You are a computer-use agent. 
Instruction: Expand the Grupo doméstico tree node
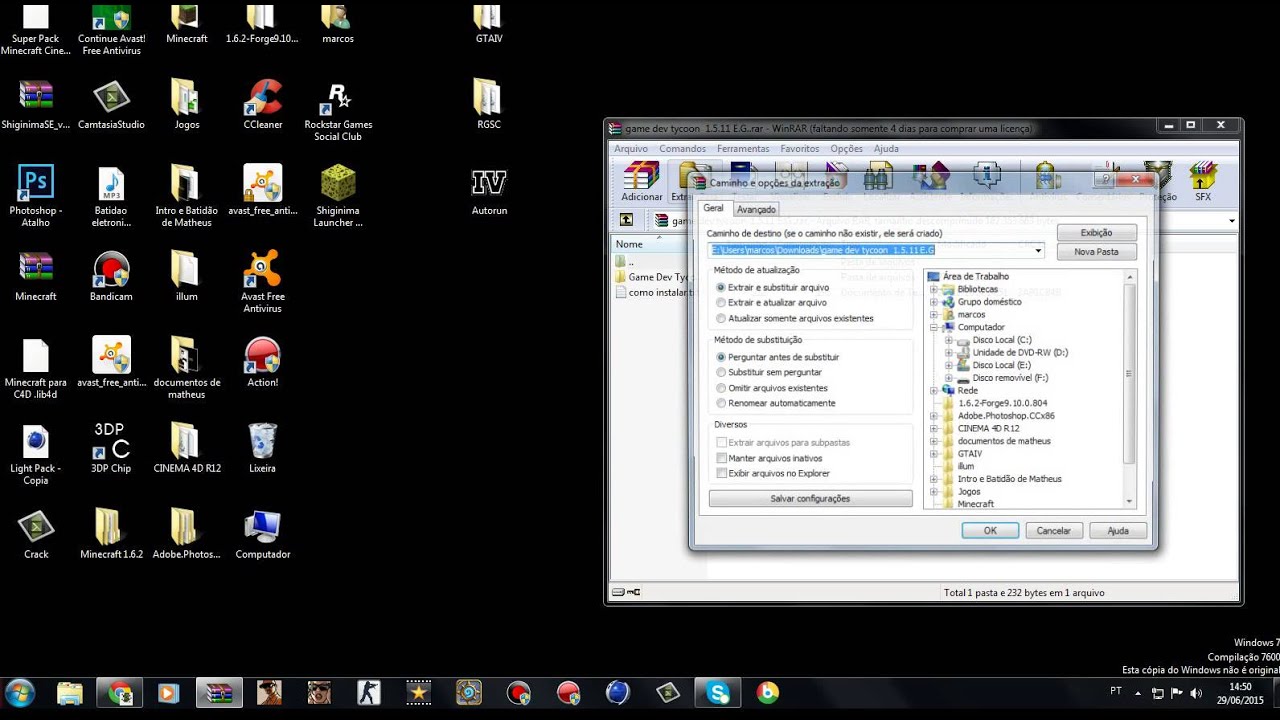click(x=934, y=302)
